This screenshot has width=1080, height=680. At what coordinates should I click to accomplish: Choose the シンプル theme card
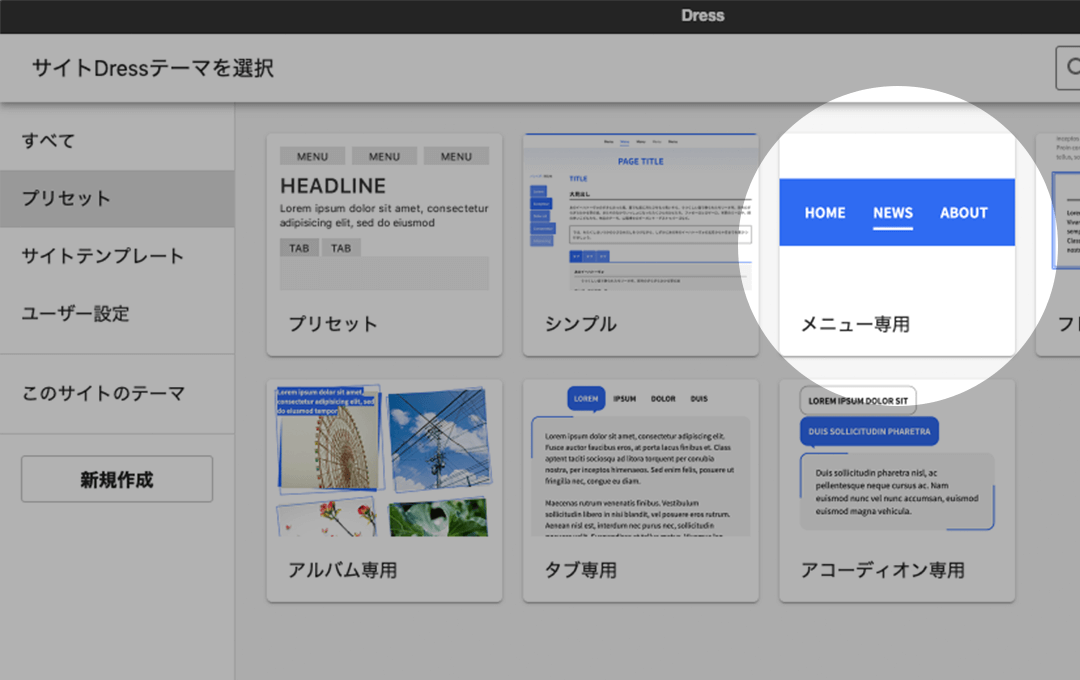640,244
